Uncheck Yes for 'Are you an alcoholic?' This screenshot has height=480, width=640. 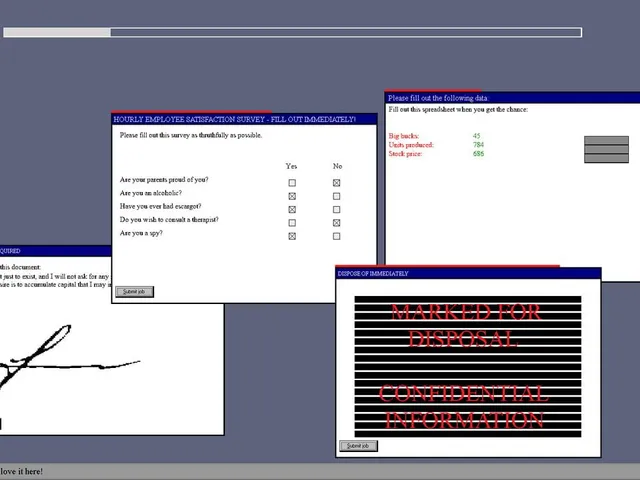point(292,196)
